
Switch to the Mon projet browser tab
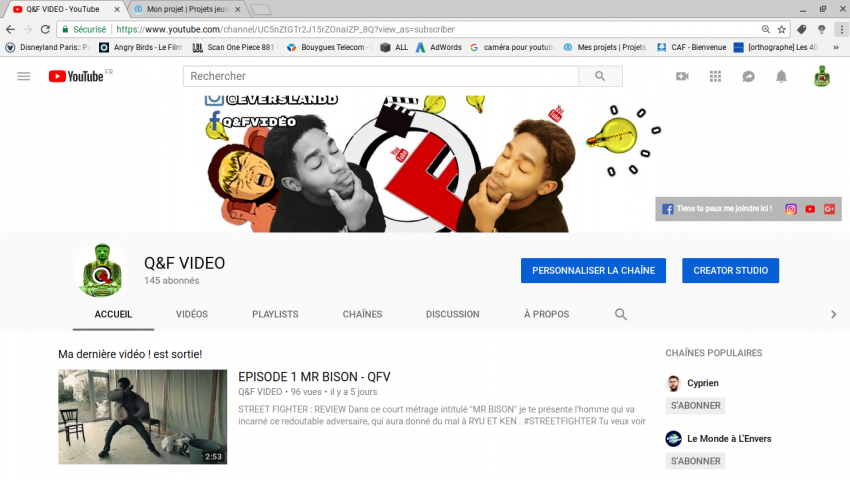click(186, 9)
